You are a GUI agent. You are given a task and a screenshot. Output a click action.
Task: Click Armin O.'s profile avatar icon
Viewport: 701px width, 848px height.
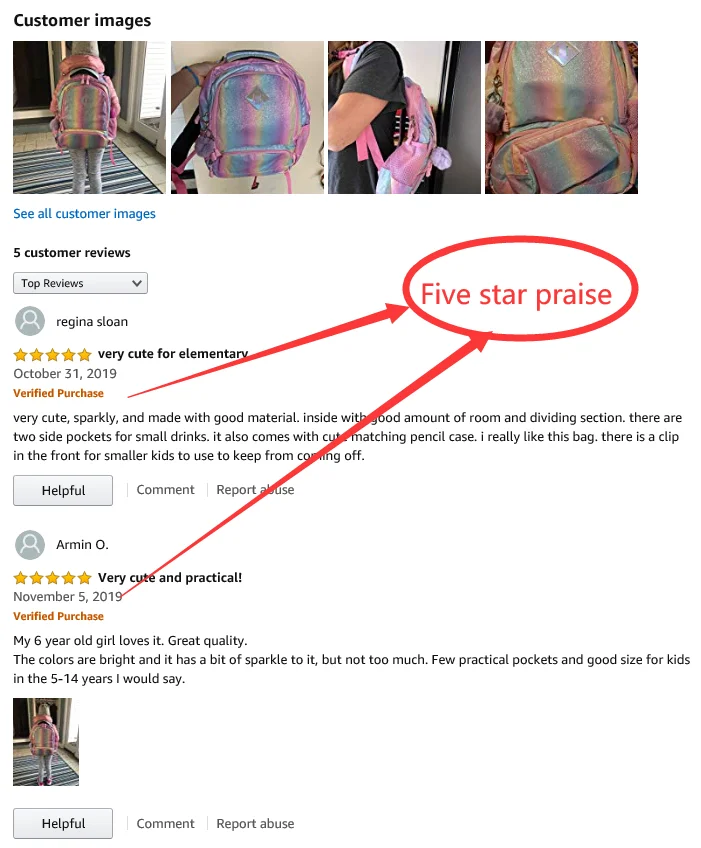coord(30,545)
